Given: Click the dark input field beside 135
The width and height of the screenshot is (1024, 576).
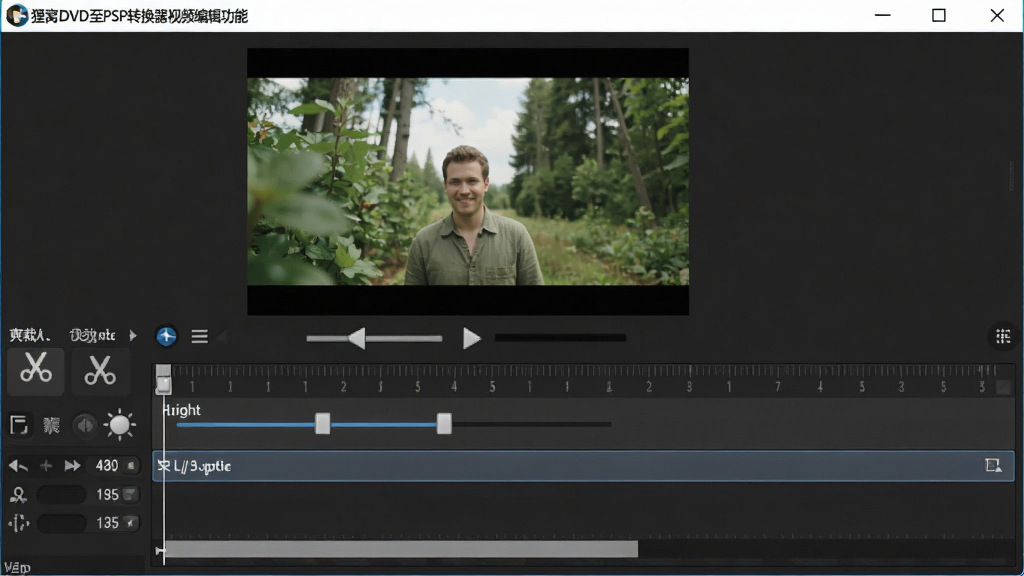Looking at the screenshot, I should [62, 522].
